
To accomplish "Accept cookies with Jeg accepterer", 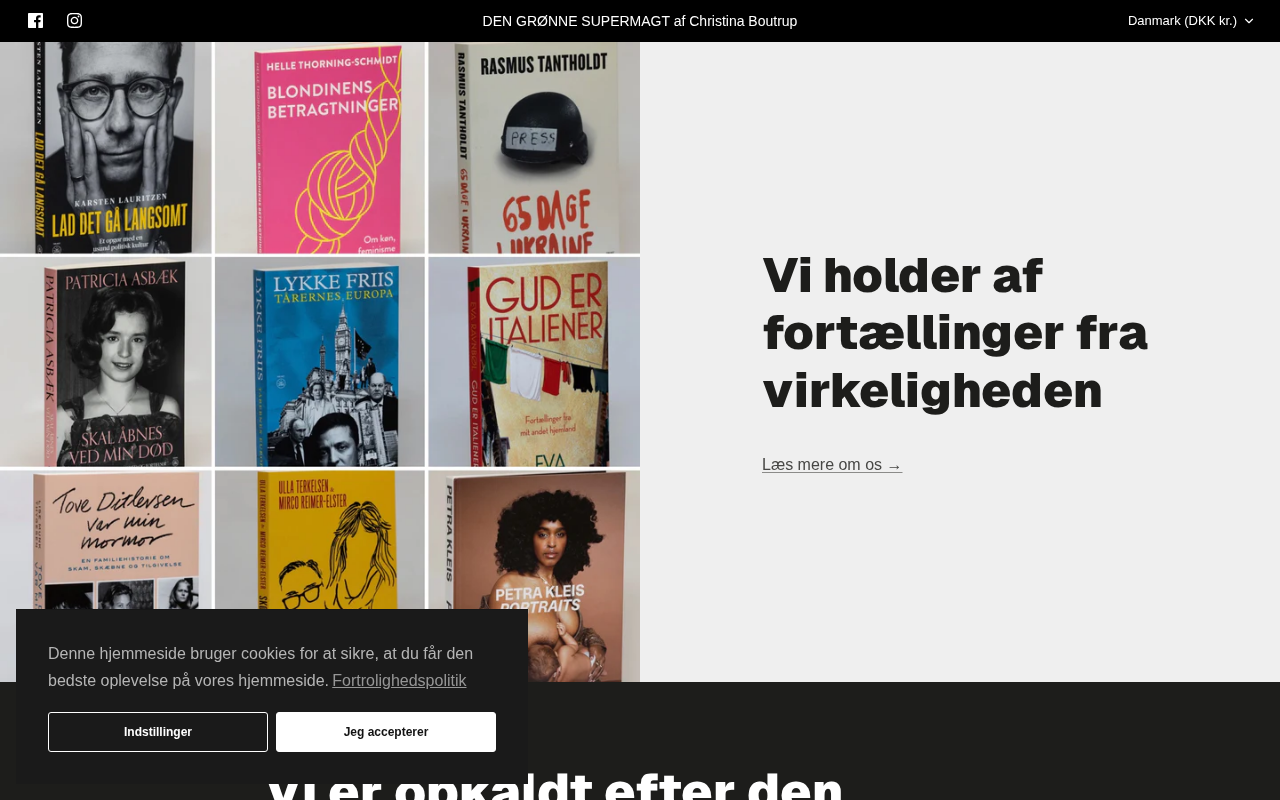I will click(x=386, y=732).
